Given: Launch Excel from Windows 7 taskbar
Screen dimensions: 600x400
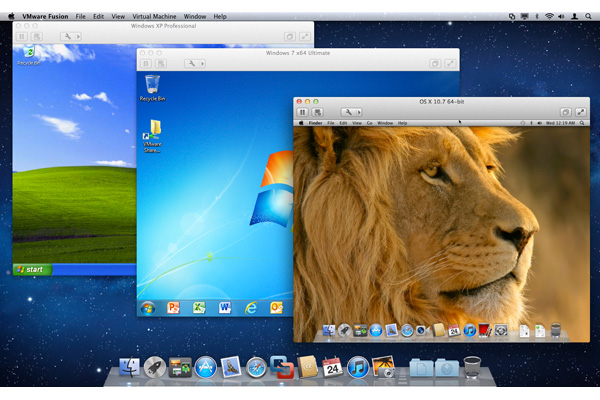Looking at the screenshot, I should pyautogui.click(x=199, y=307).
